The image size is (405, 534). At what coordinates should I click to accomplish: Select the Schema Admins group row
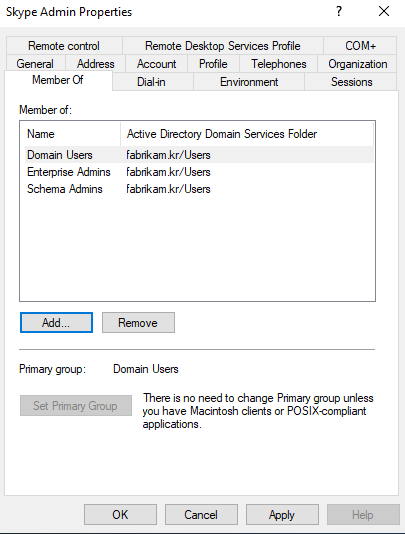[199, 189]
